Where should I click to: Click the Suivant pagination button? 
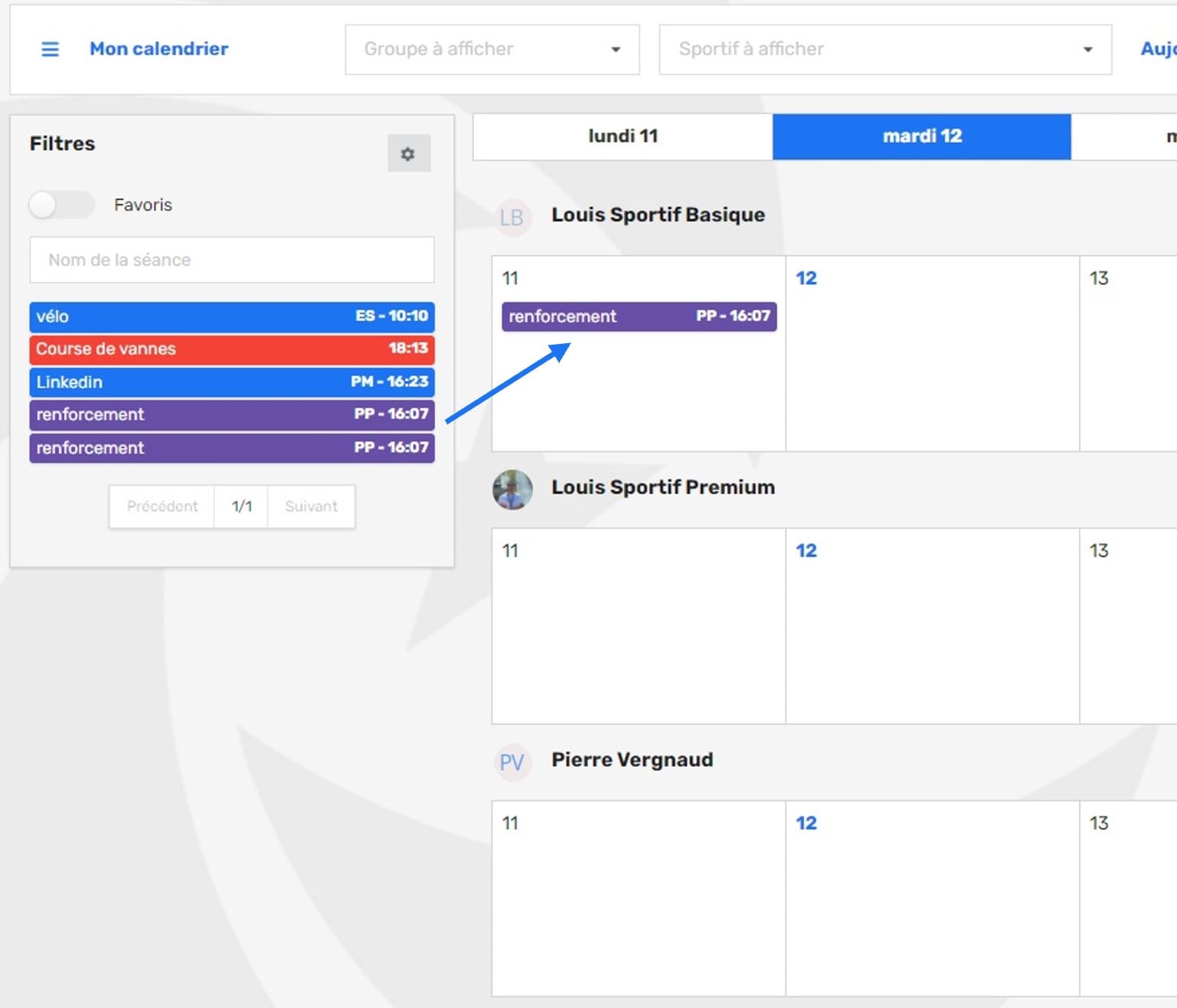tap(311, 506)
